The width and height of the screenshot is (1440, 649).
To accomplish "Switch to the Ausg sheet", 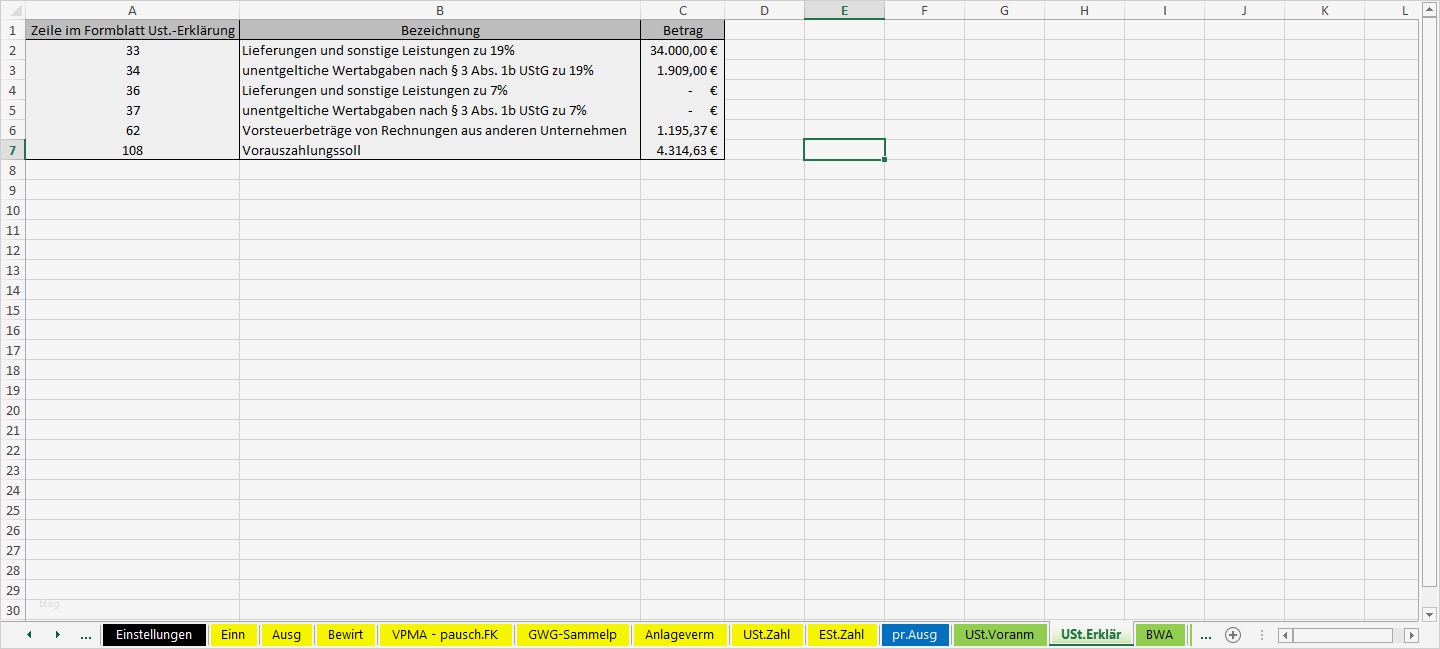I will coord(287,634).
